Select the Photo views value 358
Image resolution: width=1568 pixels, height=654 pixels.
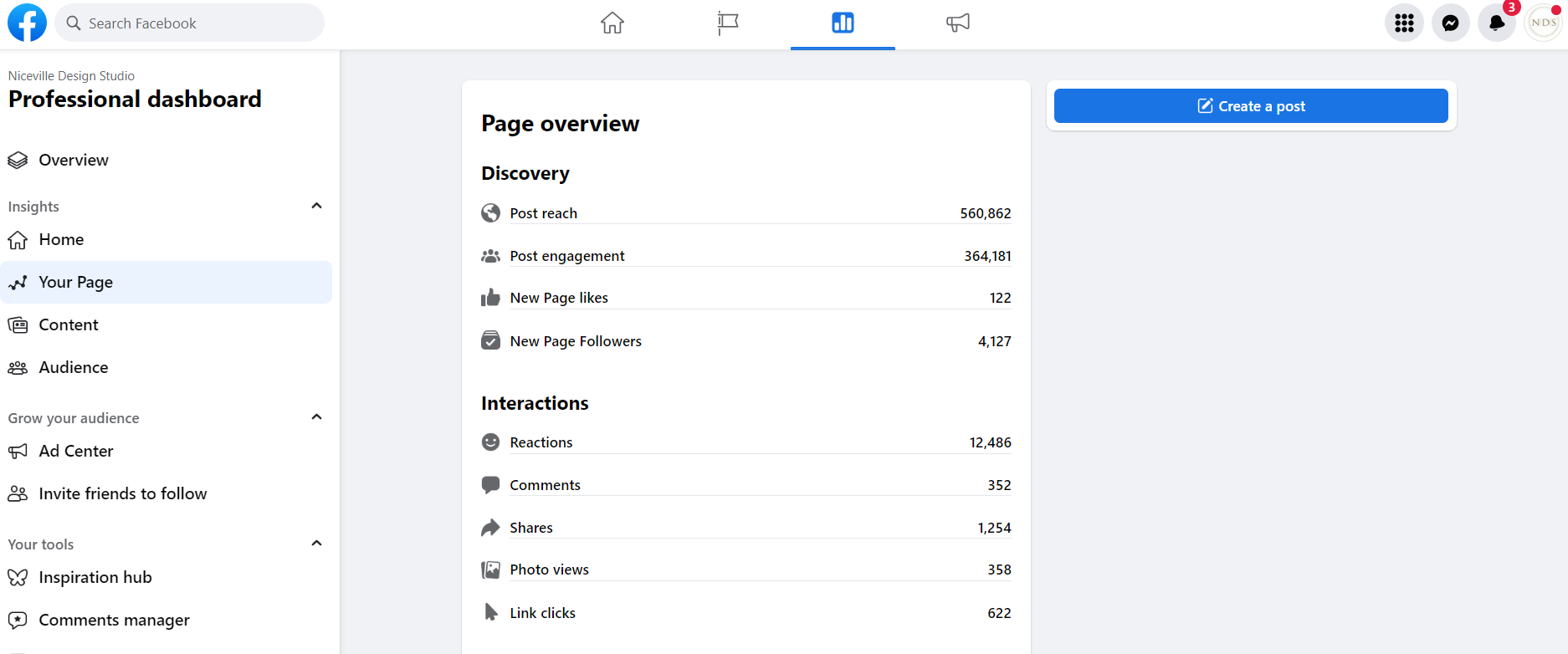(x=999, y=570)
